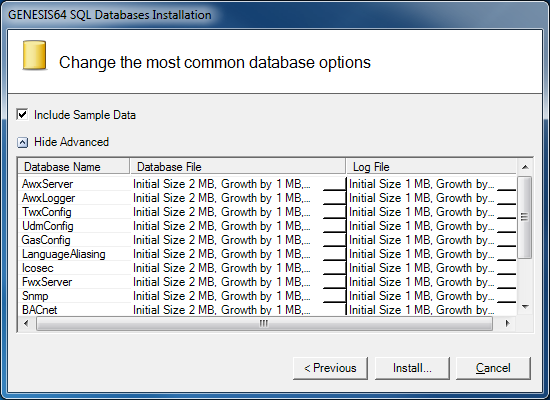Click the Database Name column header
The height and width of the screenshot is (400, 550).
click(x=74, y=167)
